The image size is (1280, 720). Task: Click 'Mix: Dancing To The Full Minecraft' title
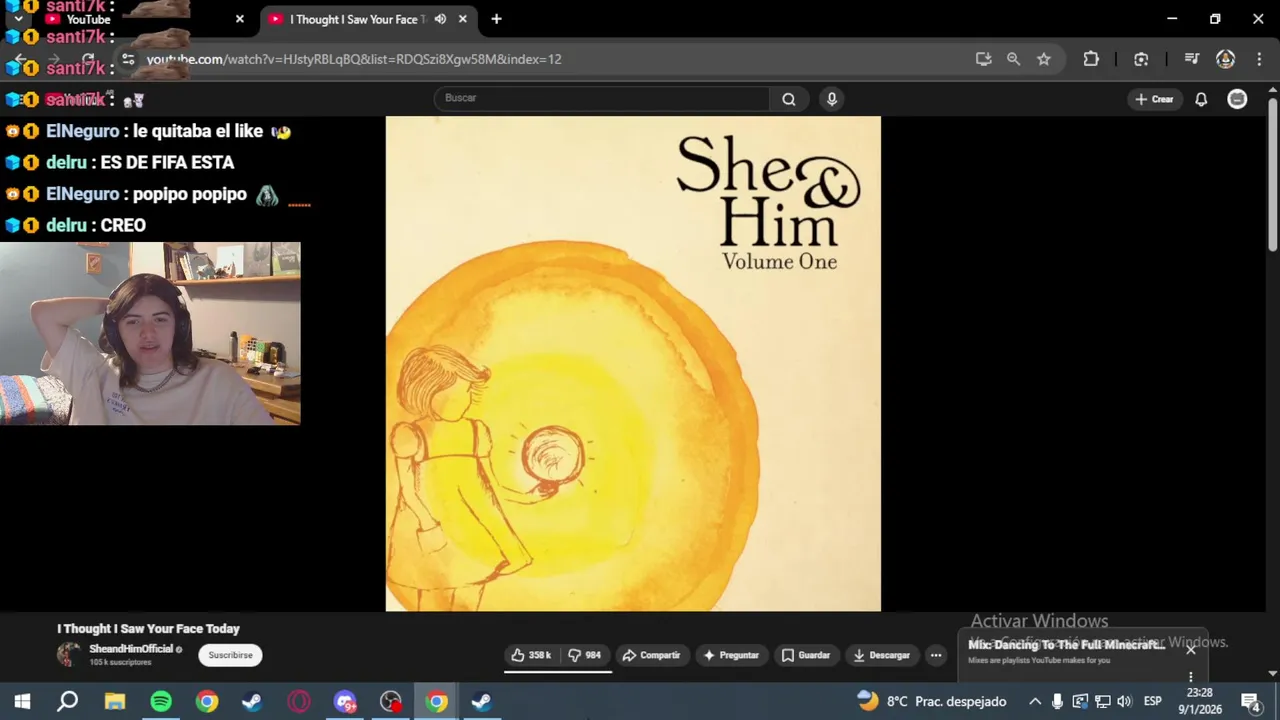(1066, 645)
